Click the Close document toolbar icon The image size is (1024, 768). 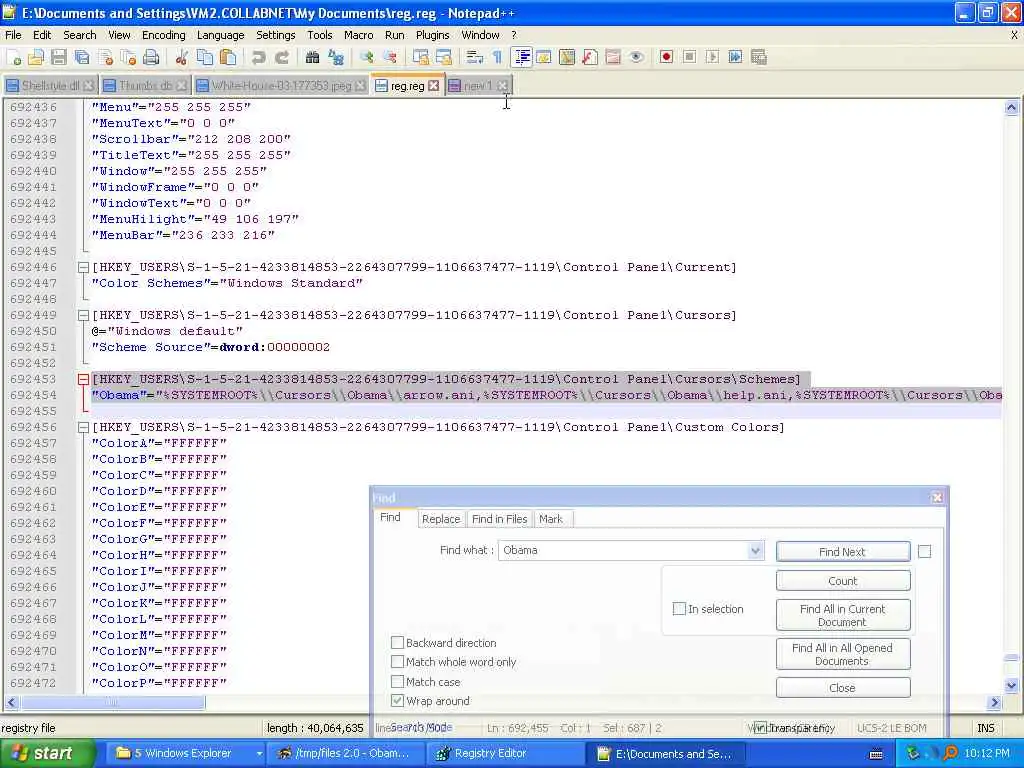[105, 57]
